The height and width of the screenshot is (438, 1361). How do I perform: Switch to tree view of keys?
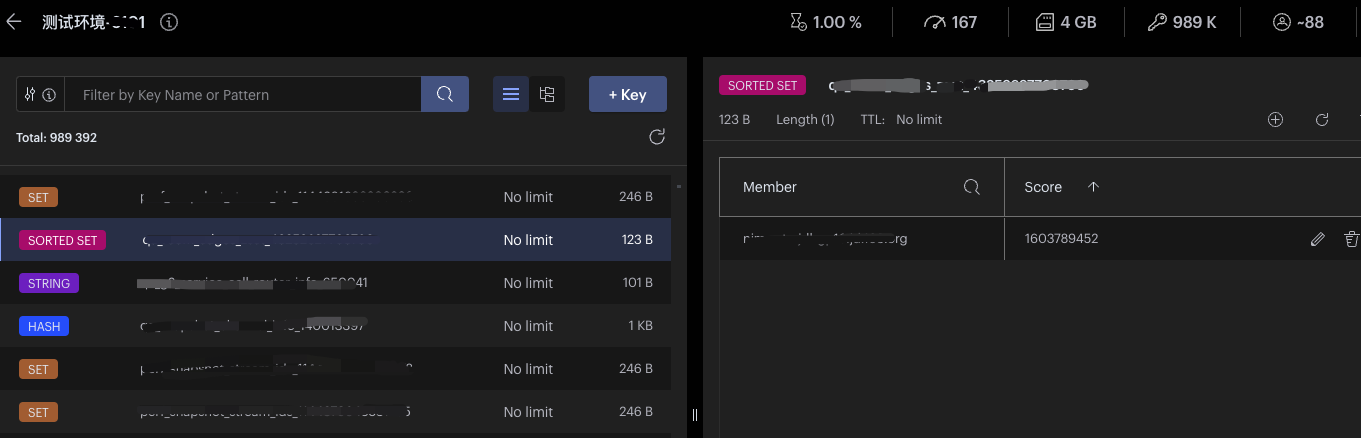point(547,95)
